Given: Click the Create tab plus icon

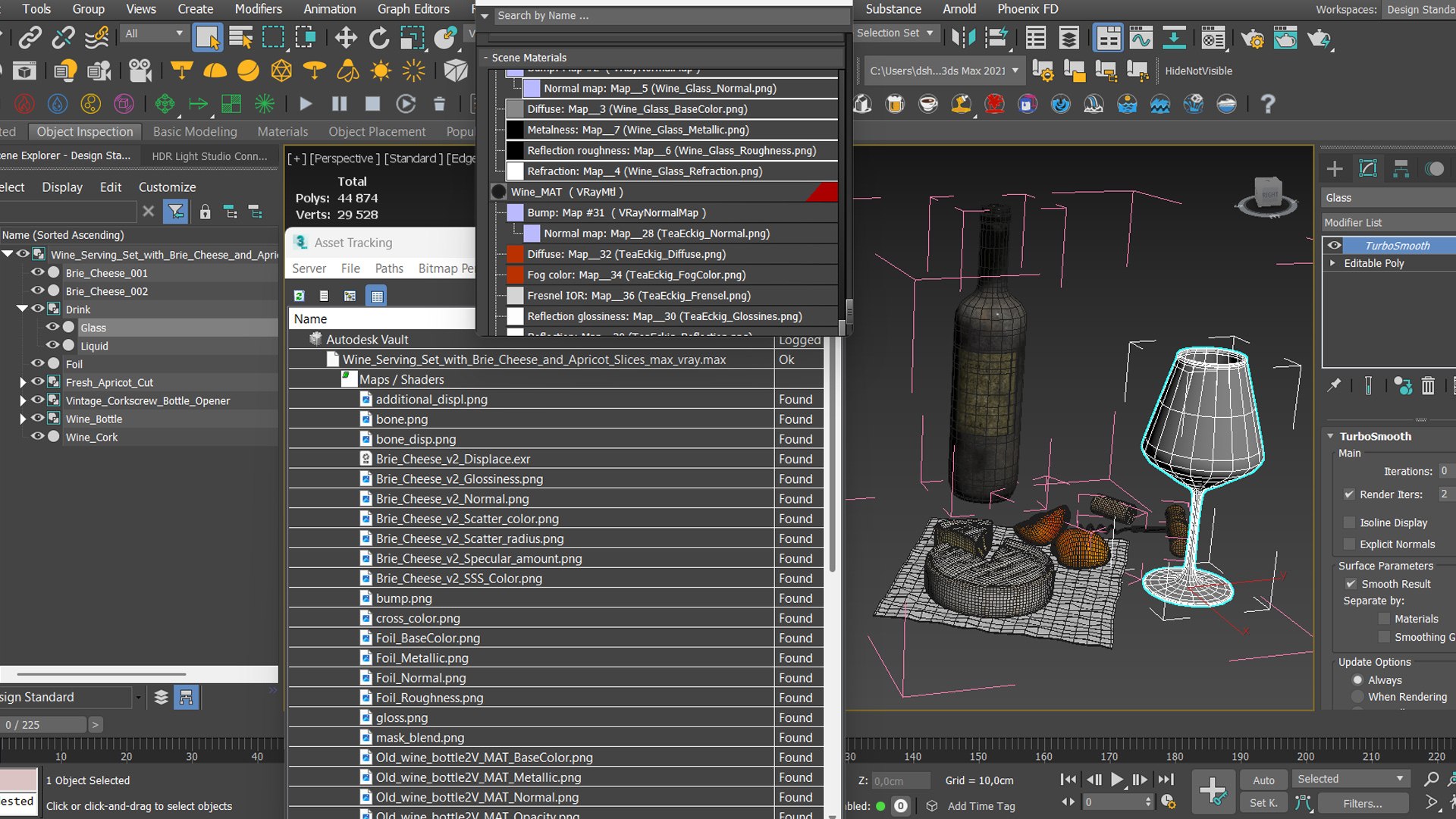Looking at the screenshot, I should tap(1335, 168).
